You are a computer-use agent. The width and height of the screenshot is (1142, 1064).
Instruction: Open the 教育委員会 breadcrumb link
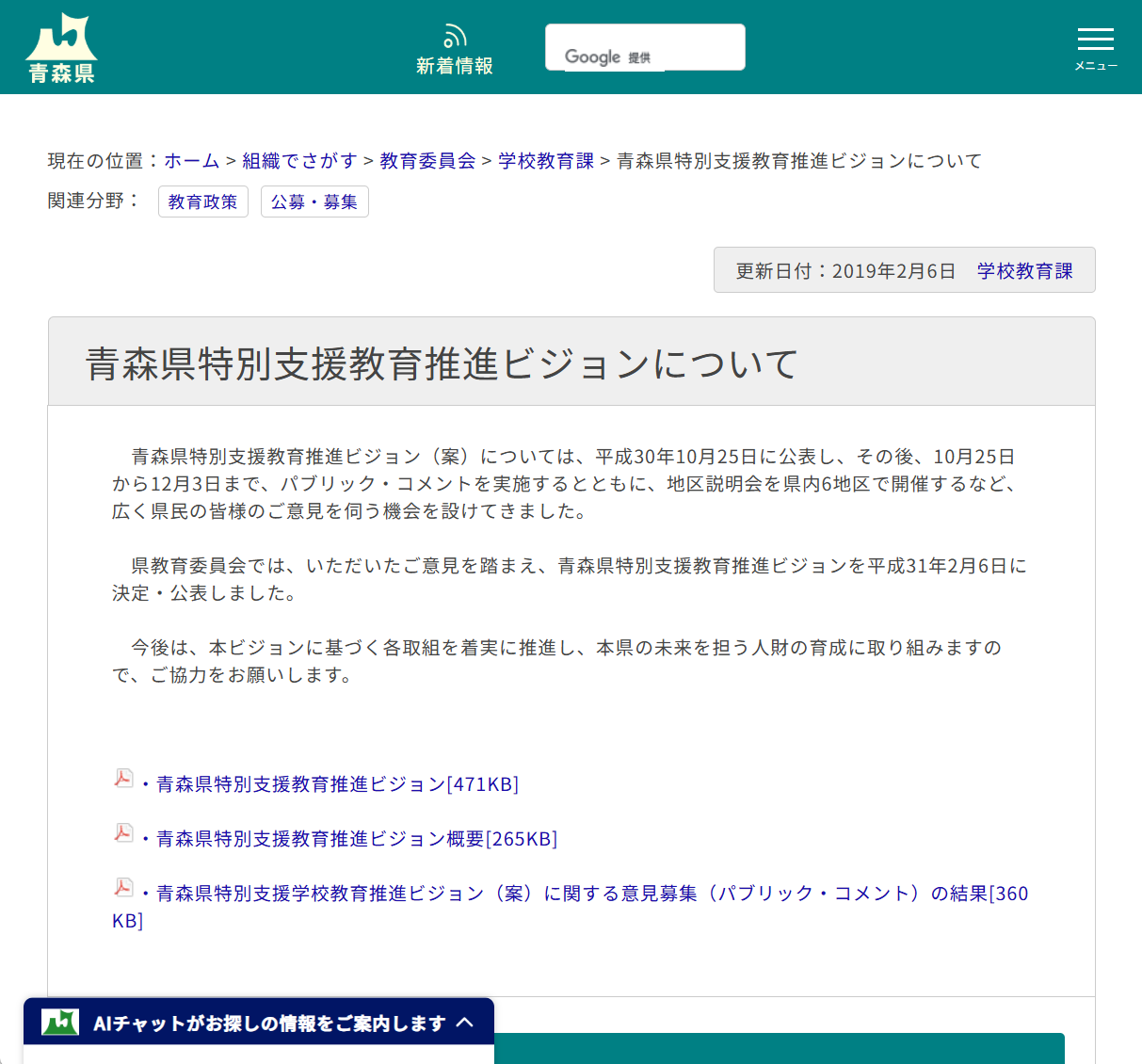coord(426,161)
